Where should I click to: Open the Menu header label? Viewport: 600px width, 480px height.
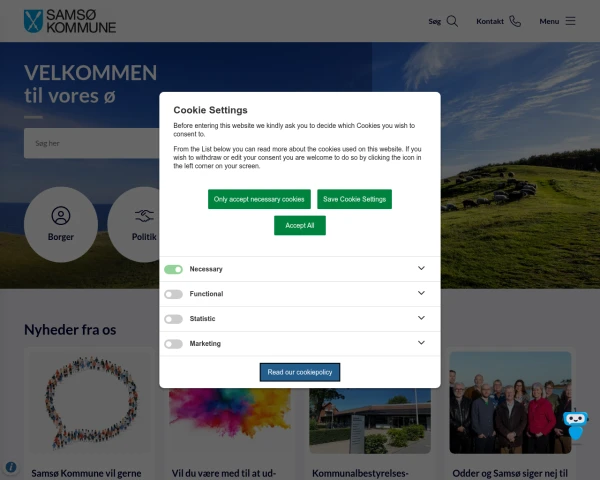(x=549, y=21)
